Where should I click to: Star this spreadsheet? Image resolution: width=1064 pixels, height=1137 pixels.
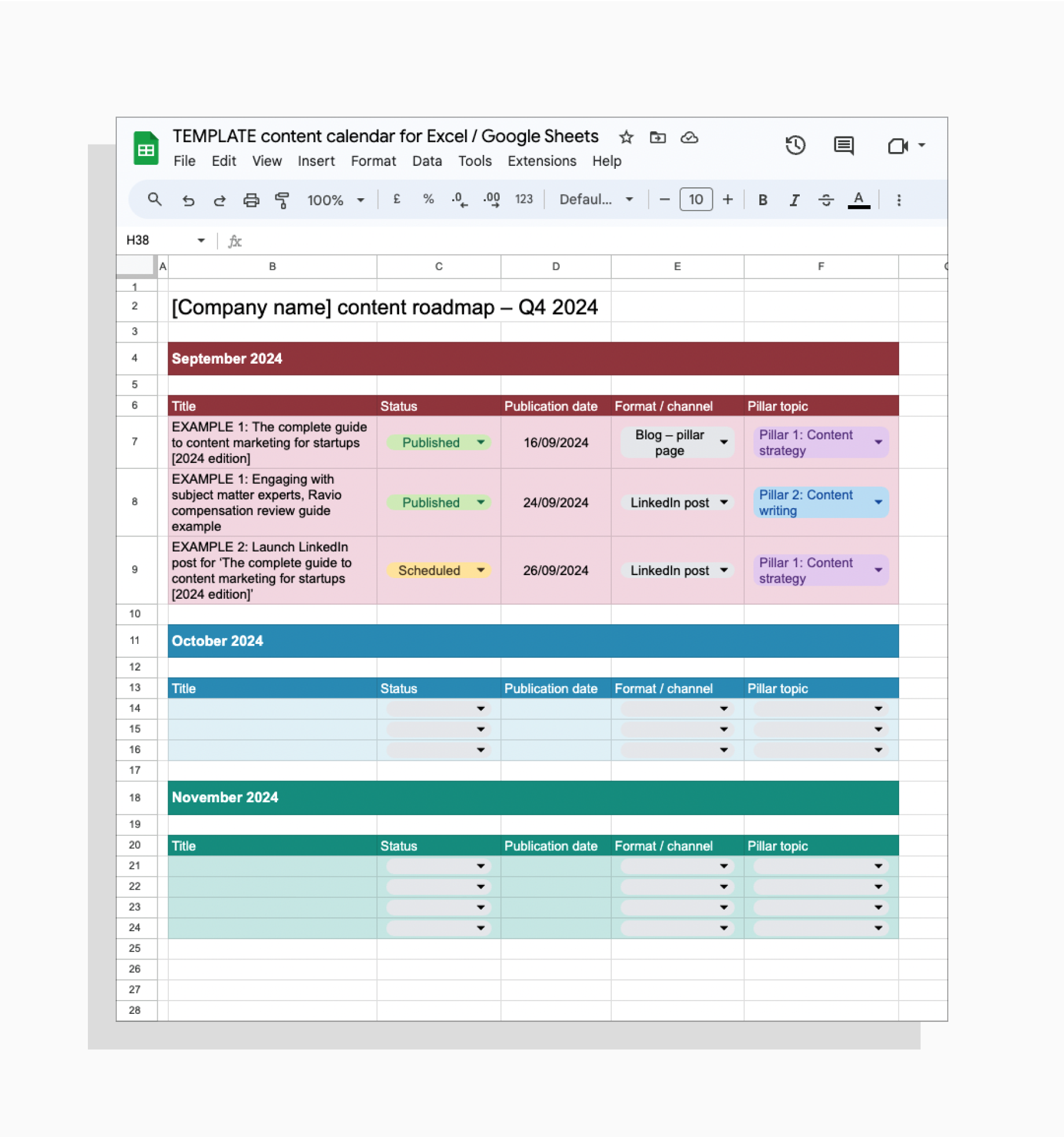click(x=626, y=138)
